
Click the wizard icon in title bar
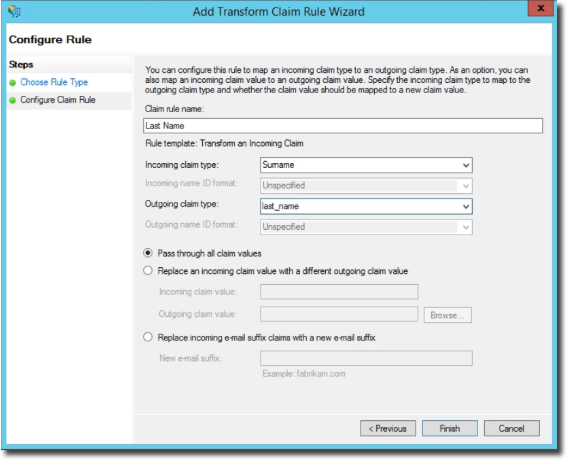coord(14,11)
